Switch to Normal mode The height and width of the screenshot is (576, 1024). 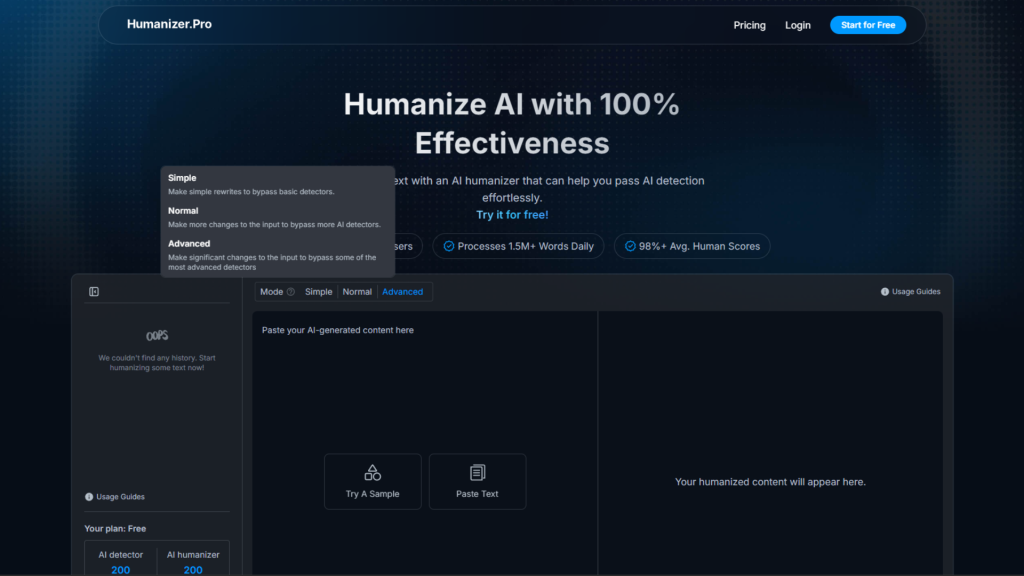[x=357, y=291]
